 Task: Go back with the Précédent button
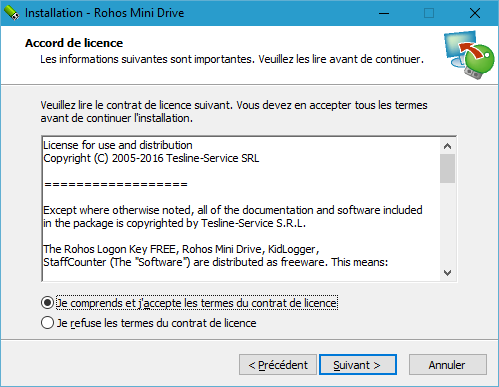pos(278,365)
